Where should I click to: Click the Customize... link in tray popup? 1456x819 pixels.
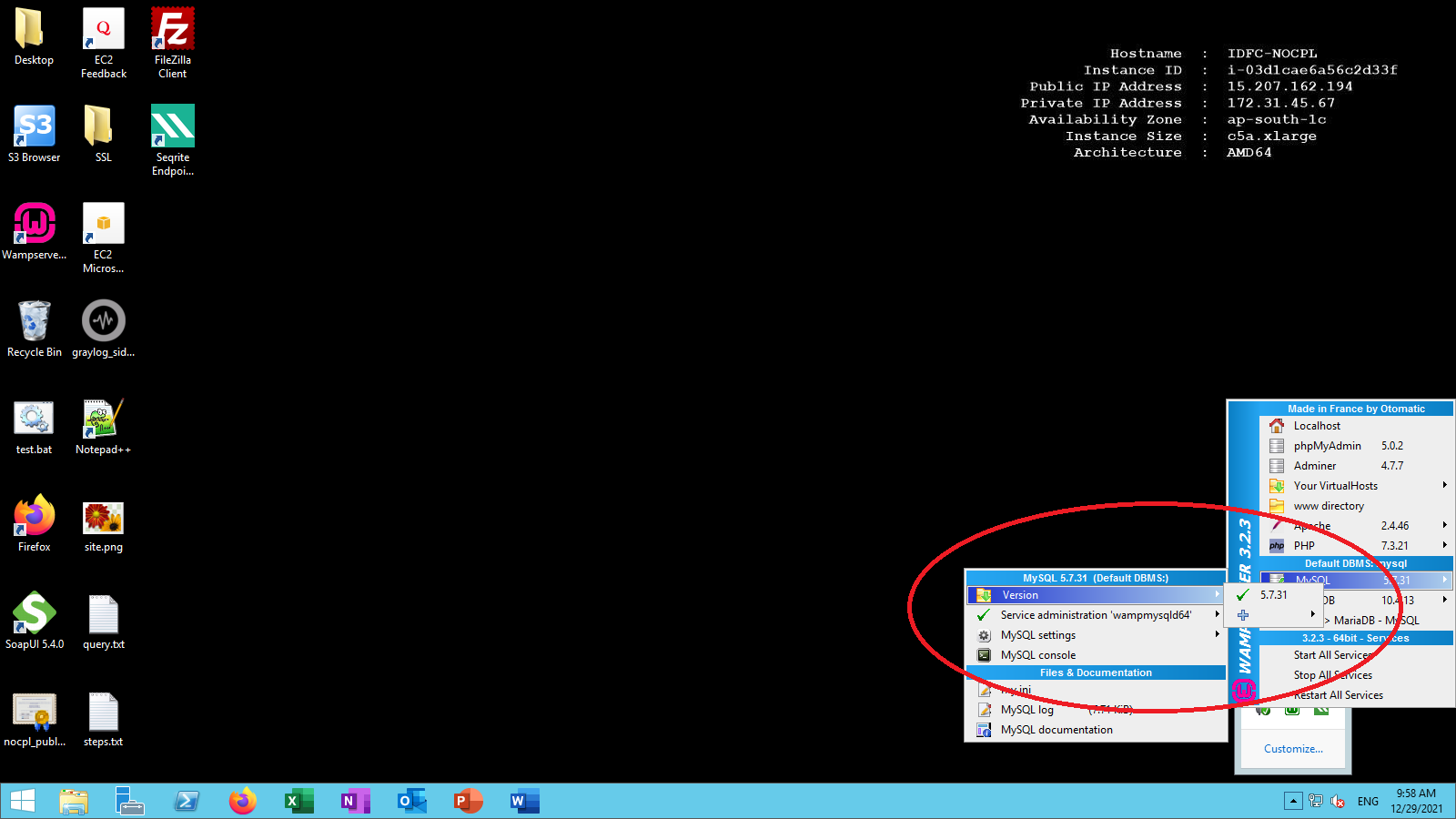(x=1293, y=749)
